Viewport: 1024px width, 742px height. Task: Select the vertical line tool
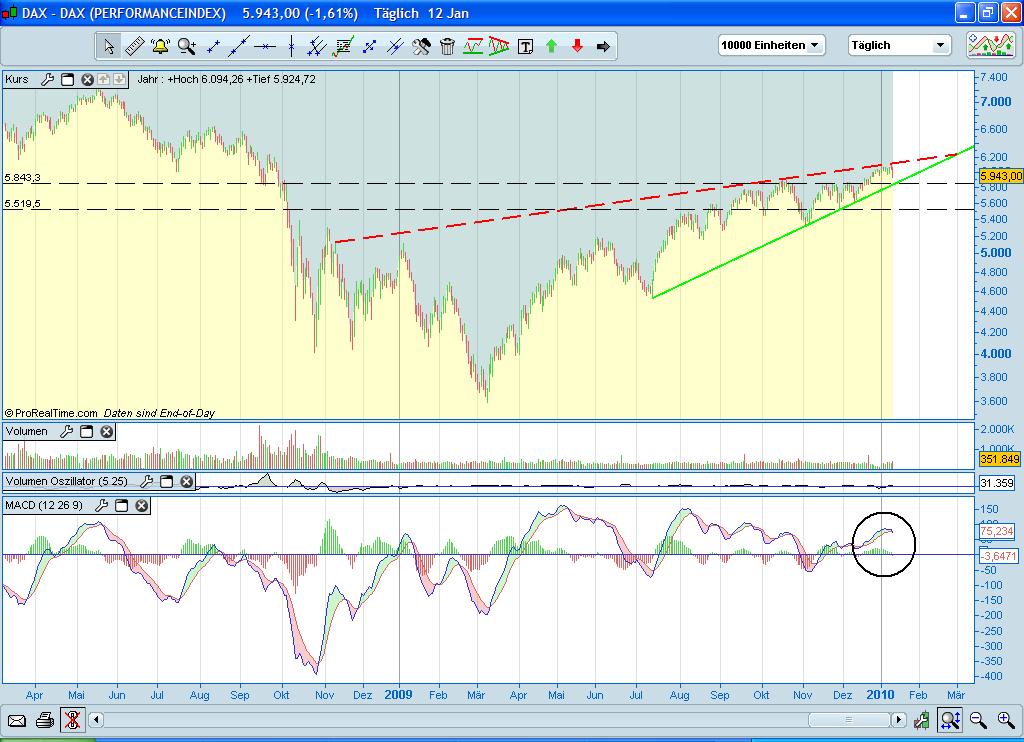pos(292,45)
